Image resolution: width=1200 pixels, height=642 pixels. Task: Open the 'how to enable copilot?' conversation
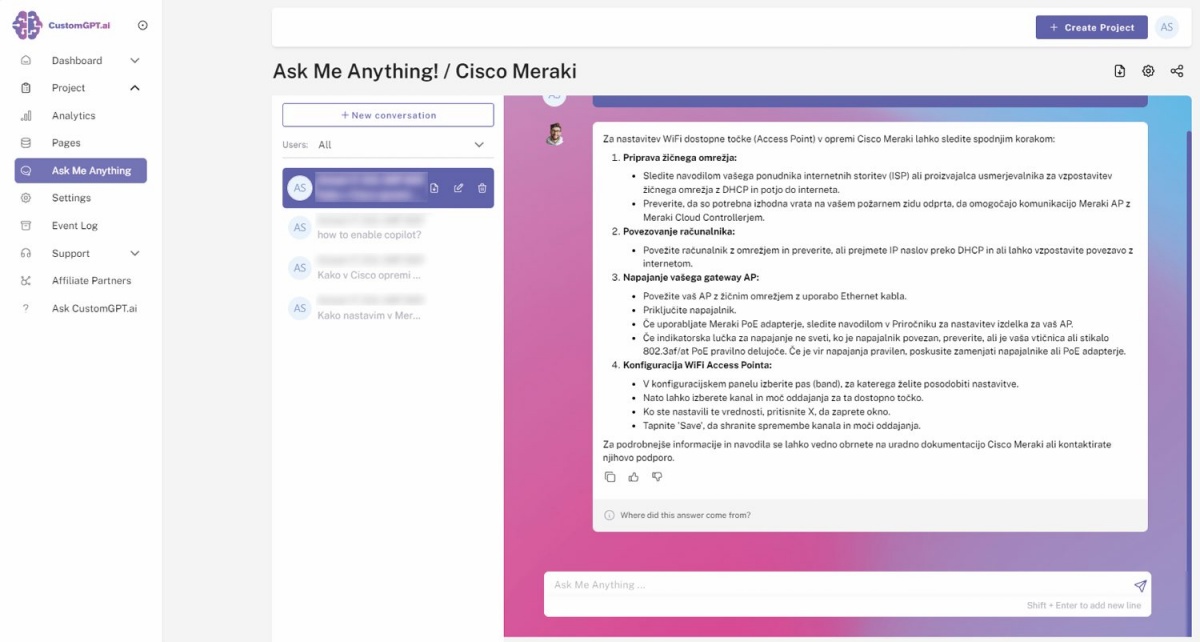388,228
